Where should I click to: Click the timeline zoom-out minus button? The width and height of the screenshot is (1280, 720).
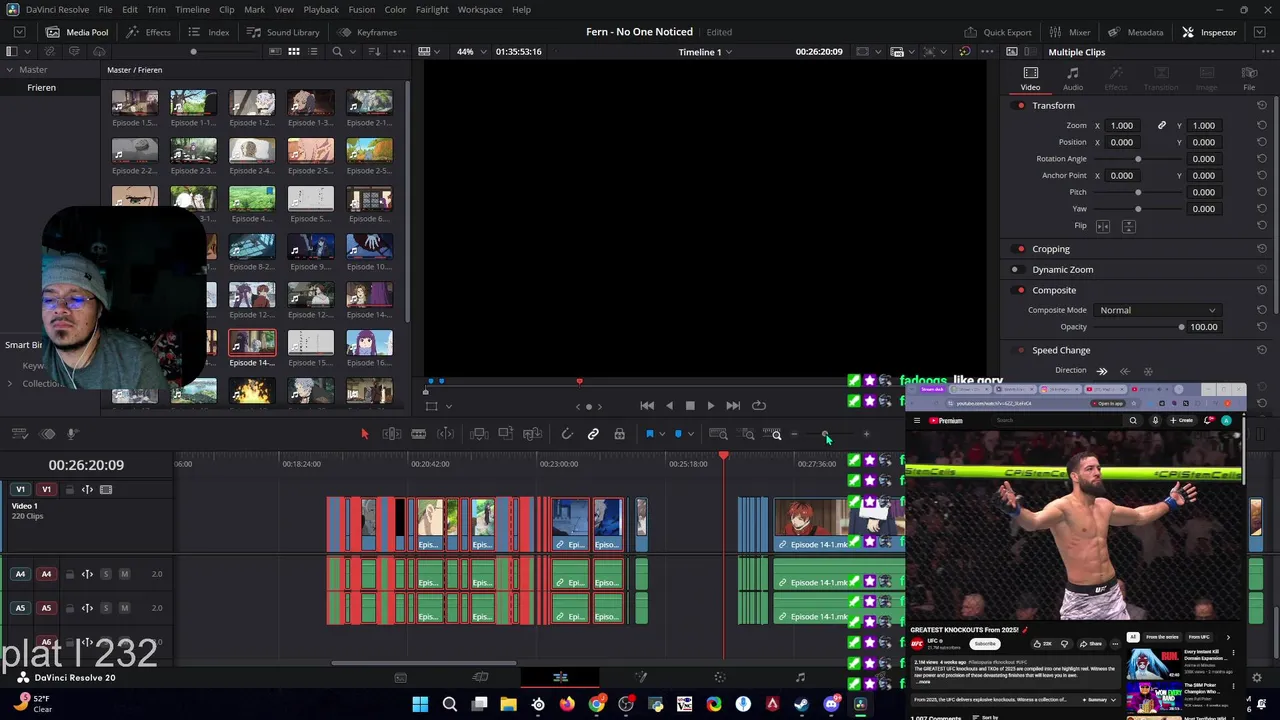click(x=794, y=434)
